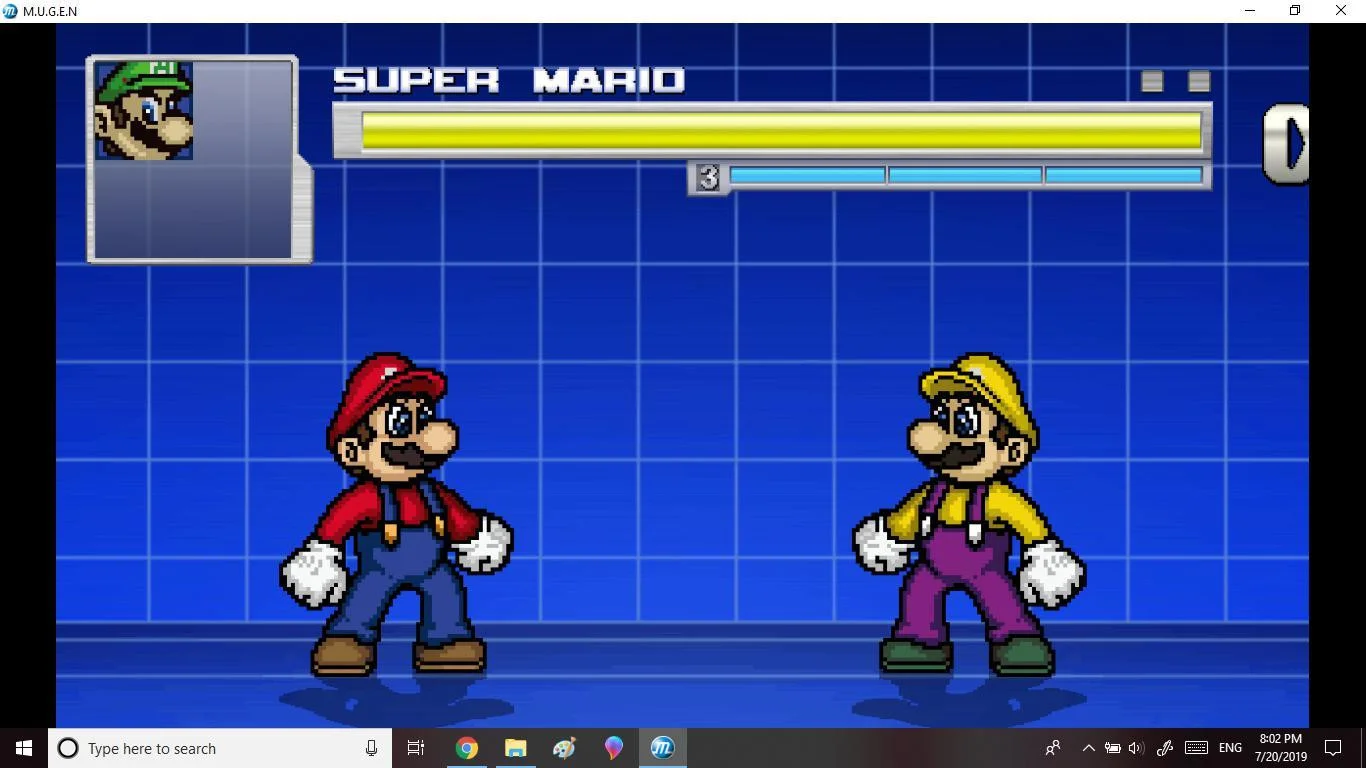Viewport: 1366px width, 768px height.
Task: Open the volume control icon
Action: (1135, 748)
